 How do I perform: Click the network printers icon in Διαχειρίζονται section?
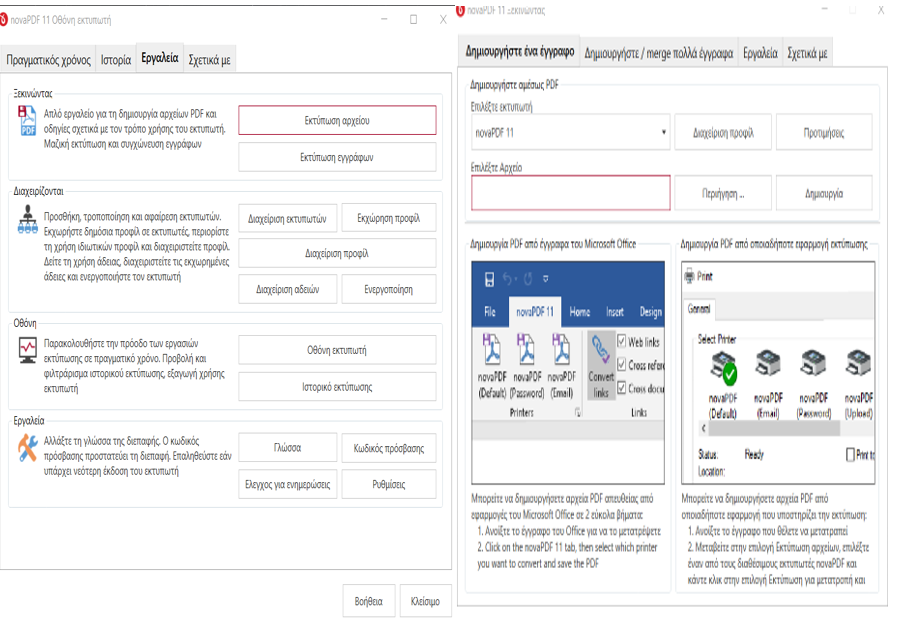(27, 220)
